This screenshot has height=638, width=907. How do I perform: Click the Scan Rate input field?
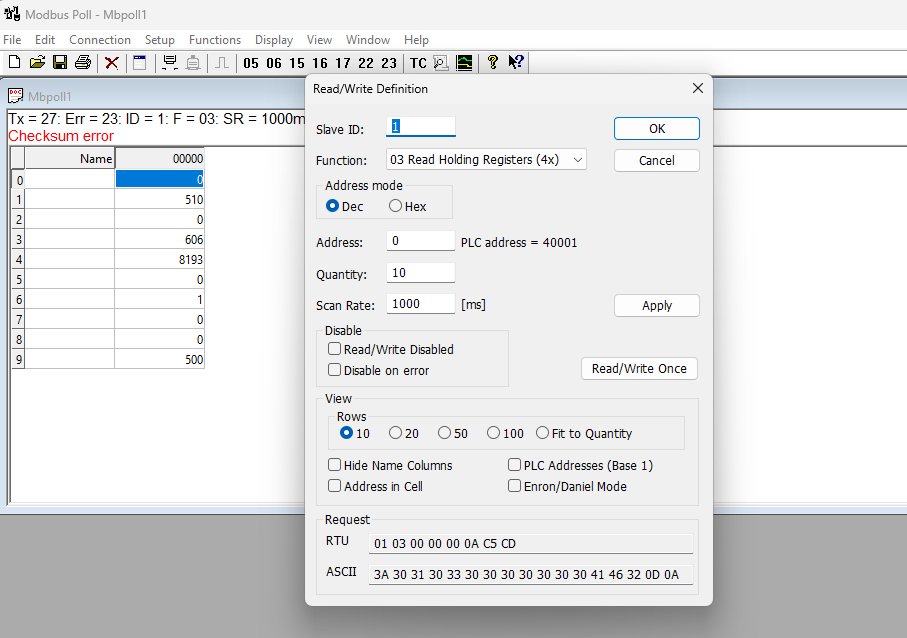pyautogui.click(x=420, y=304)
